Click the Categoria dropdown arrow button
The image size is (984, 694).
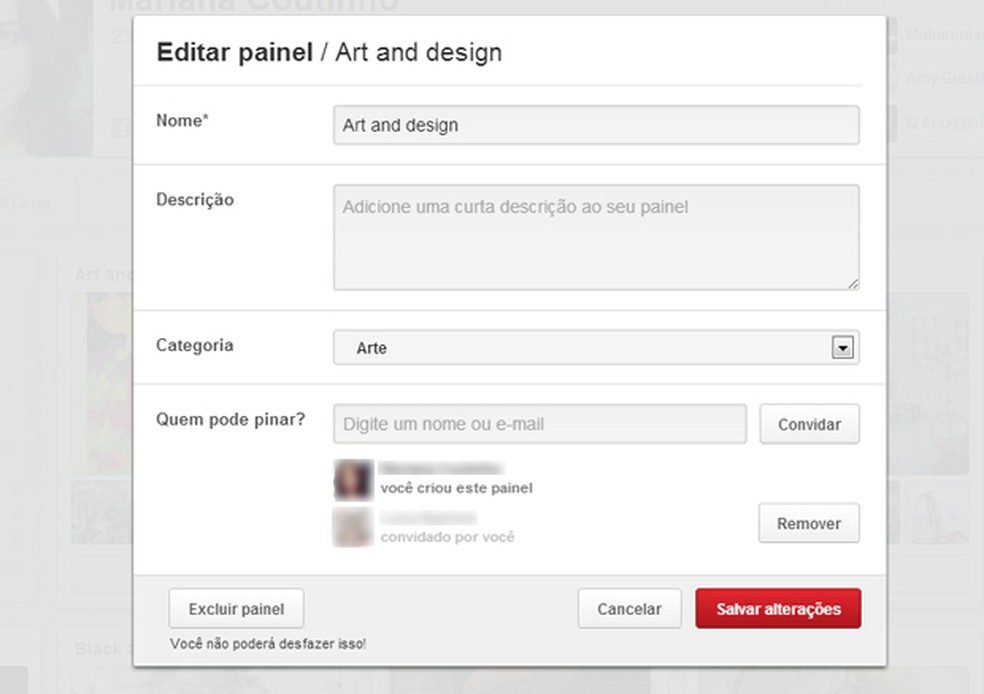point(842,348)
